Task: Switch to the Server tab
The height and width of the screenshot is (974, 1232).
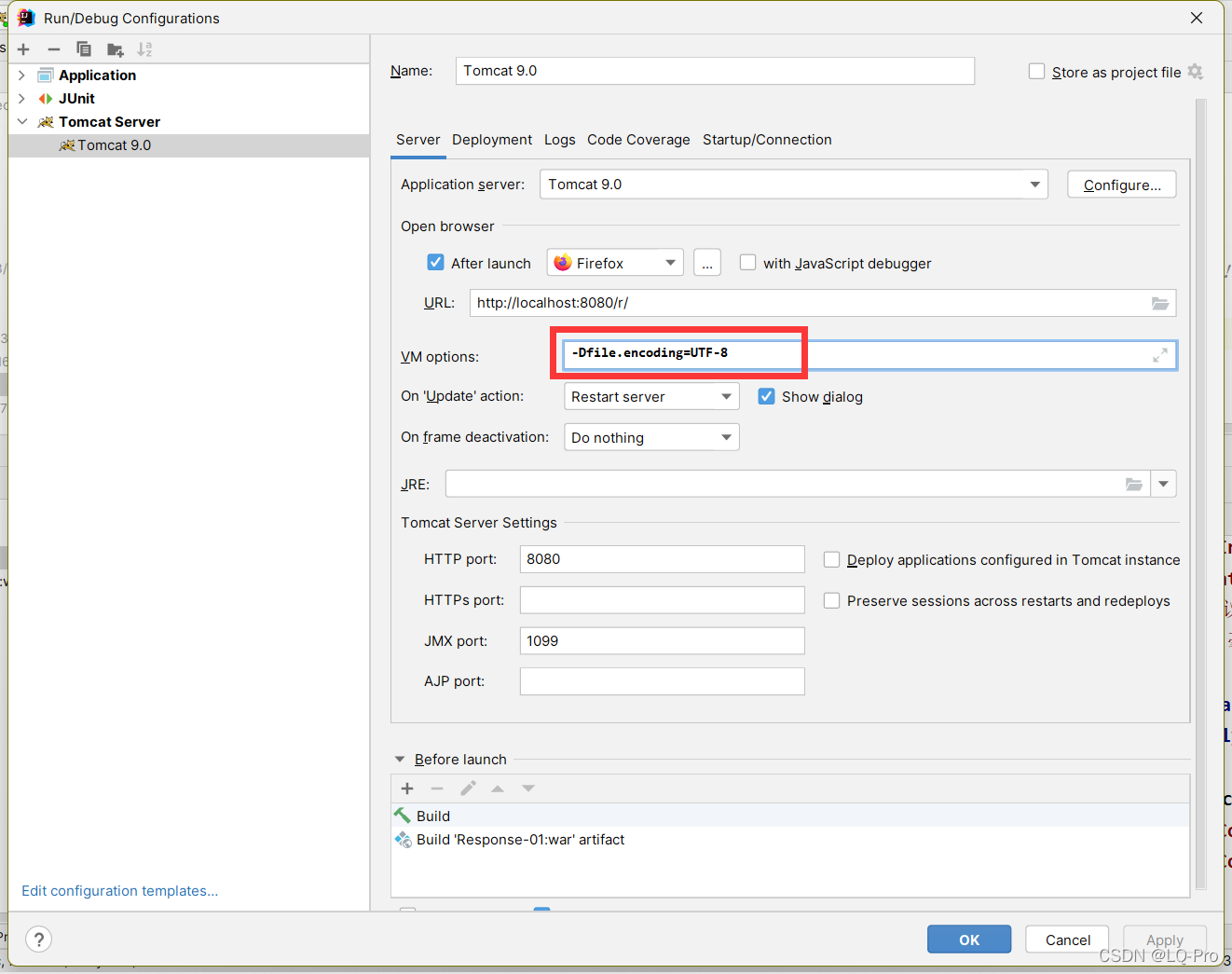Action: [x=418, y=140]
